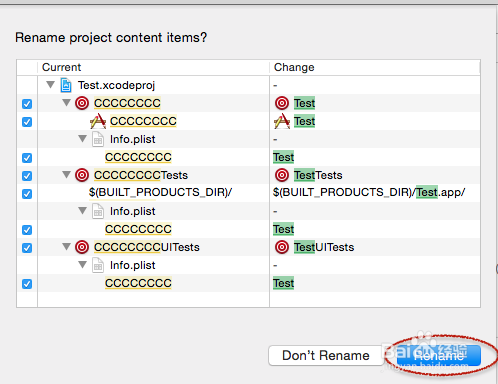
Task: Toggle the $(BUILT_PRODUCTS_DIR)/ row checkbox
Action: click(x=27, y=194)
